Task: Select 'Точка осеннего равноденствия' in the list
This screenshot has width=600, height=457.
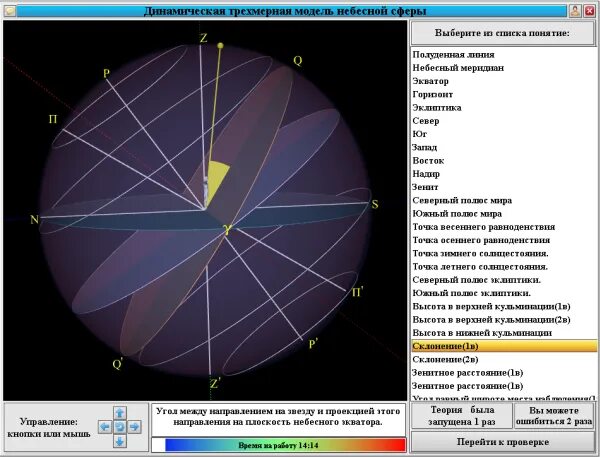Action: [x=504, y=240]
